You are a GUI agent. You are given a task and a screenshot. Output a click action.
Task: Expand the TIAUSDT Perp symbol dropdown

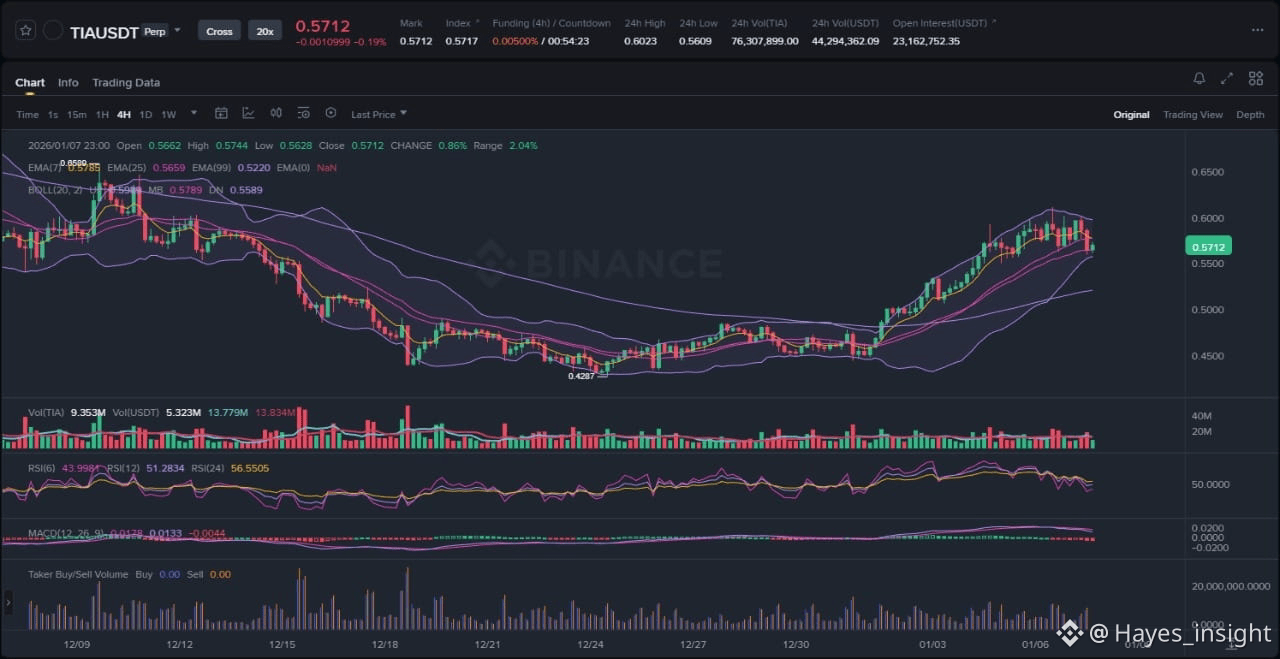pos(177,30)
